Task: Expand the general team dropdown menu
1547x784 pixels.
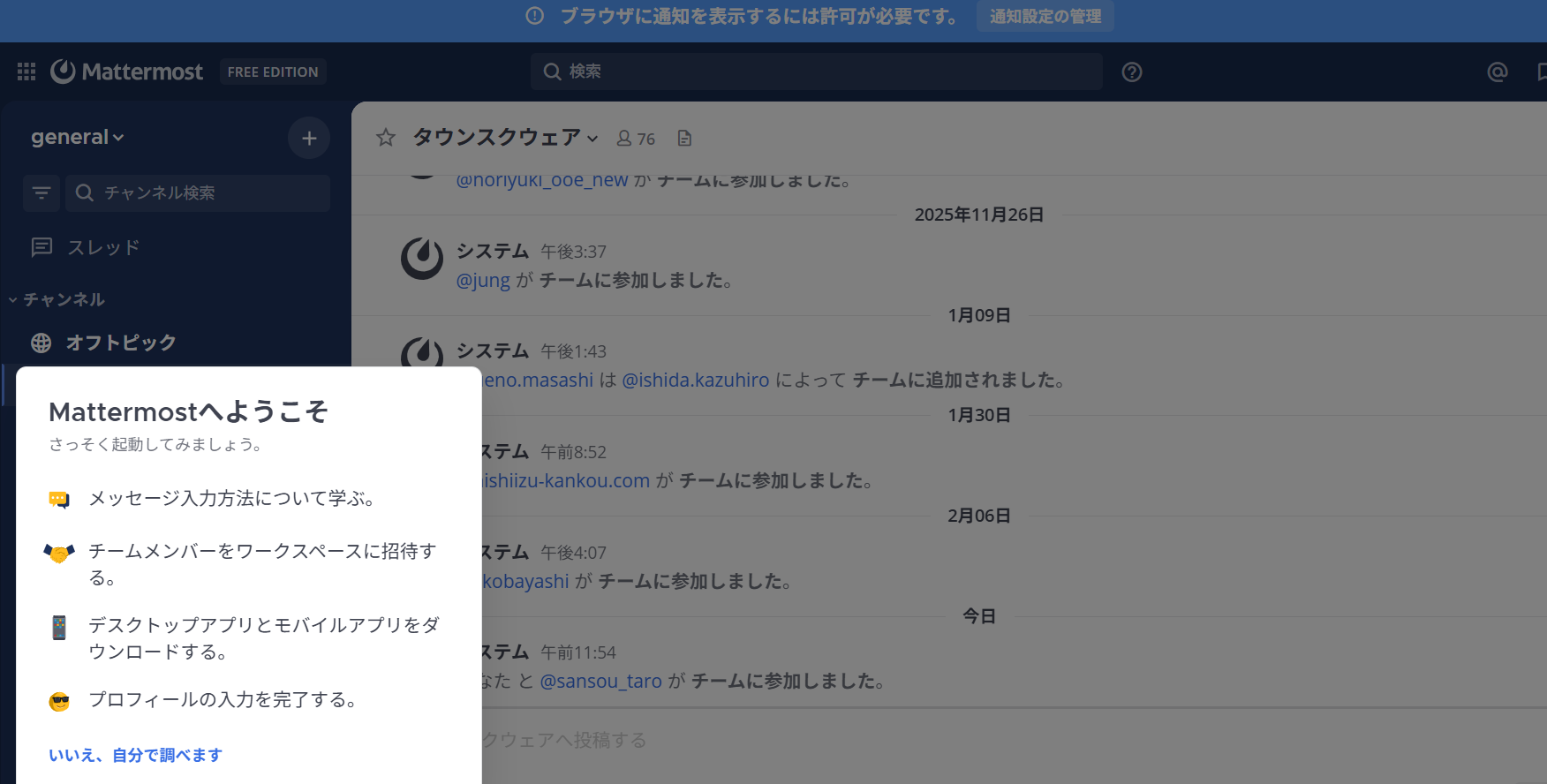Action: point(78,138)
